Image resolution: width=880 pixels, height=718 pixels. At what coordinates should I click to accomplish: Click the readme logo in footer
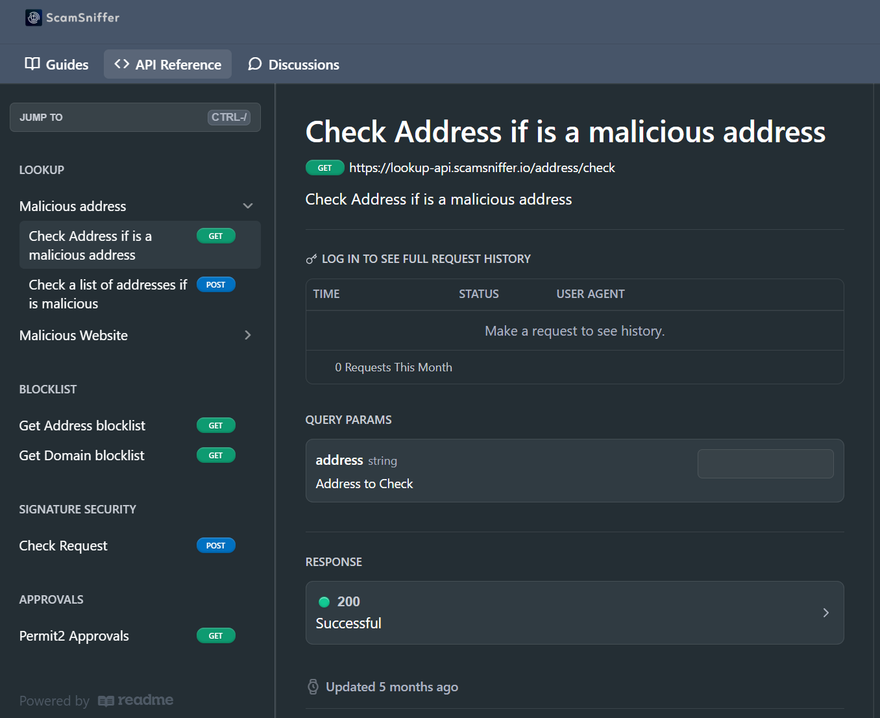[x=136, y=700]
